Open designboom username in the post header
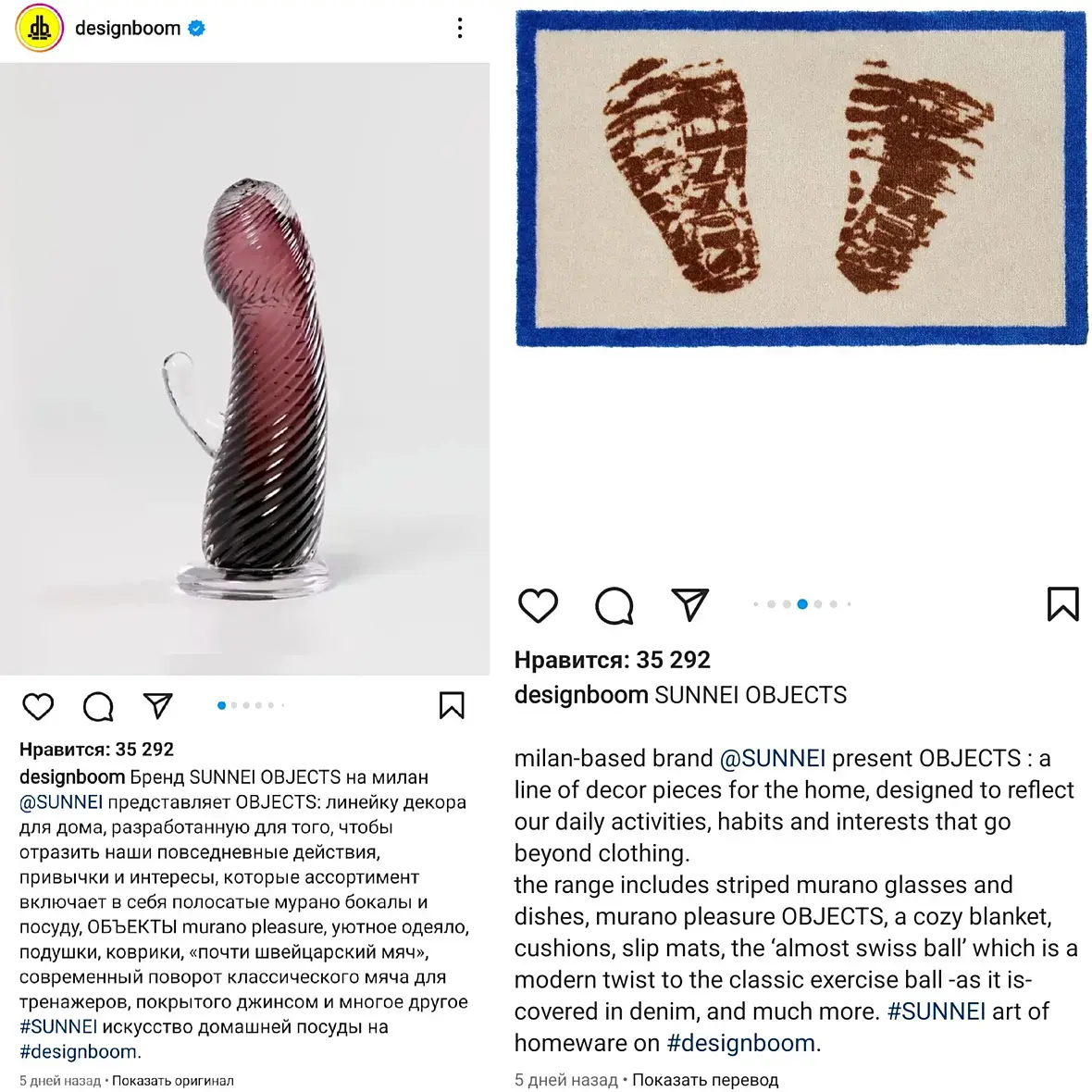The image size is (1092, 1092). click(x=128, y=29)
